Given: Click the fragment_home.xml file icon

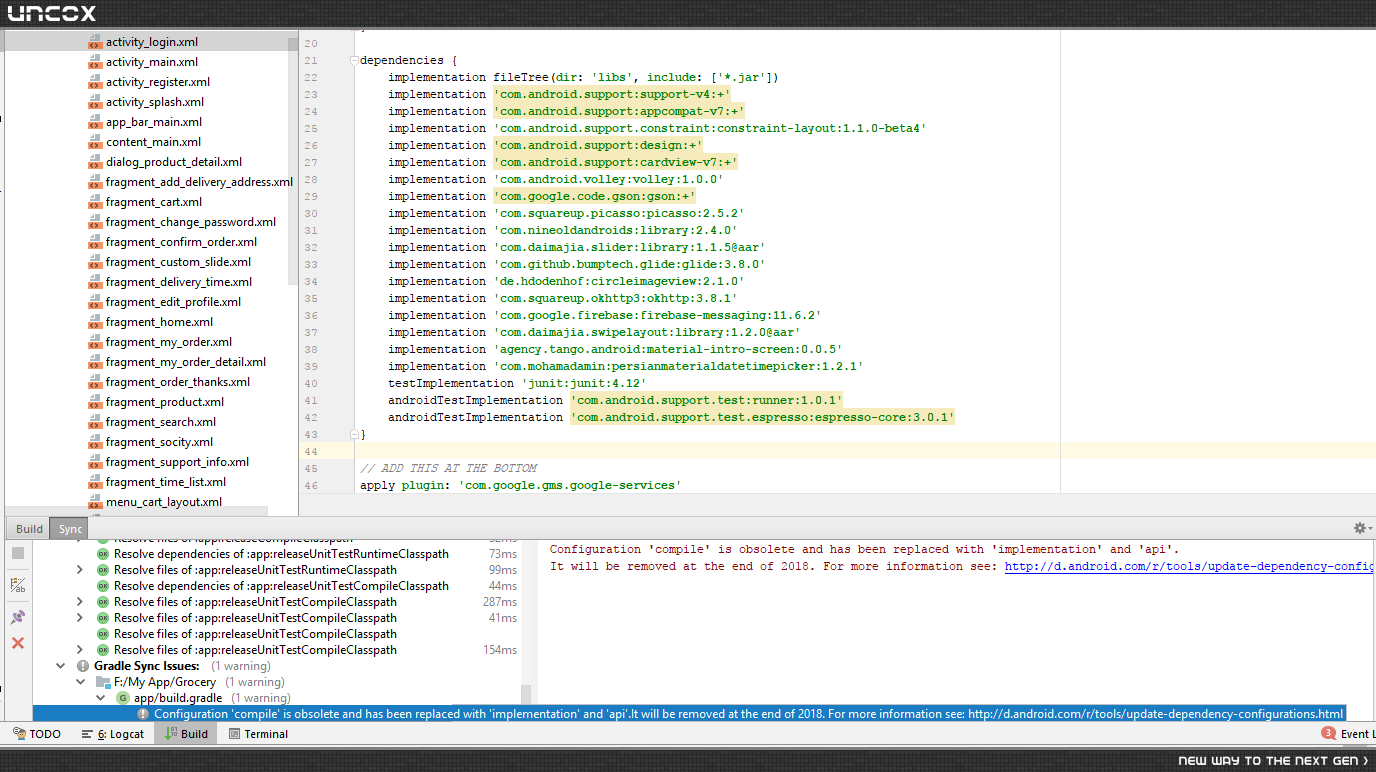Looking at the screenshot, I should [95, 322].
